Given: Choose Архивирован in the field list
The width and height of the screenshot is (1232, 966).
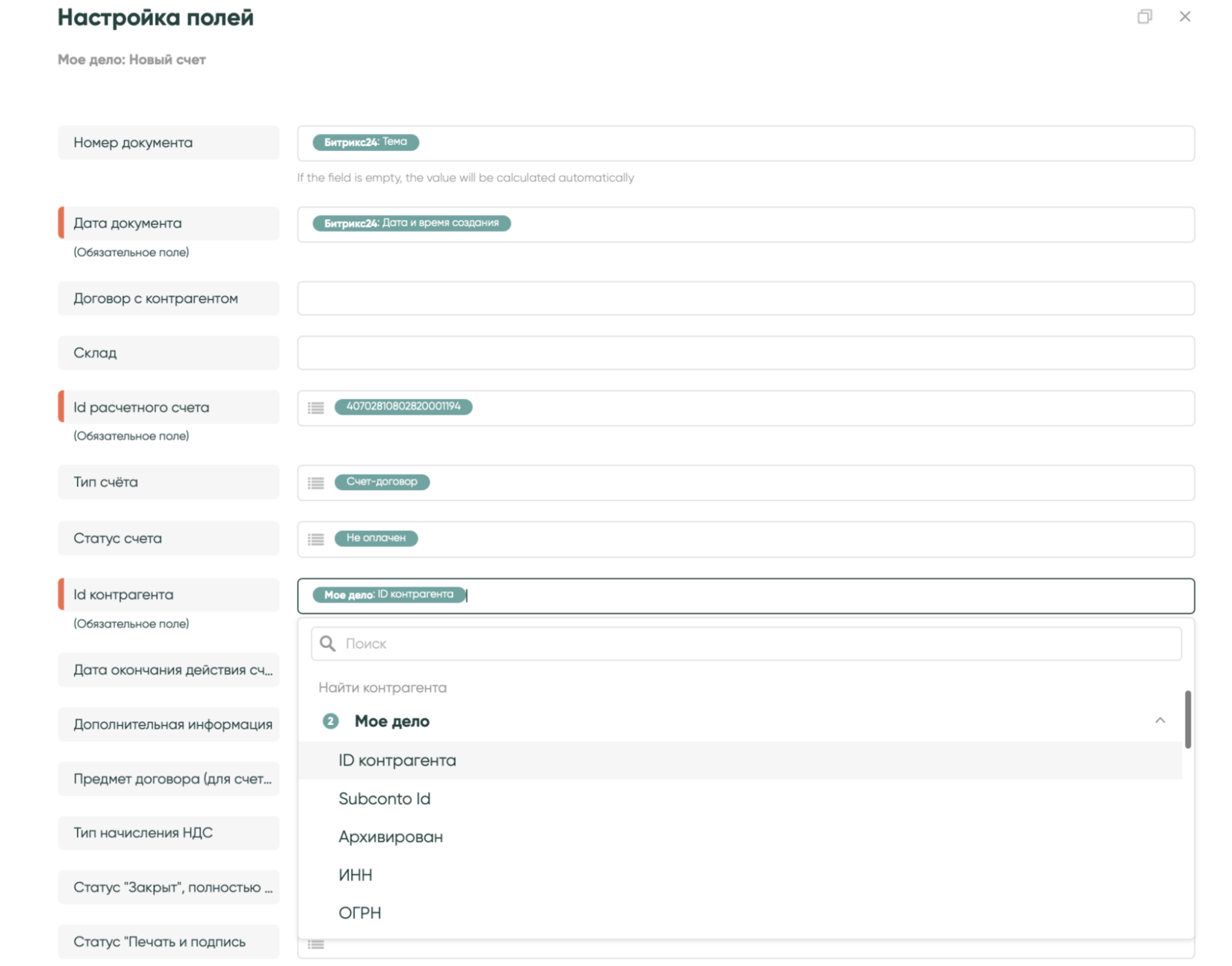Looking at the screenshot, I should pyautogui.click(x=390, y=837).
